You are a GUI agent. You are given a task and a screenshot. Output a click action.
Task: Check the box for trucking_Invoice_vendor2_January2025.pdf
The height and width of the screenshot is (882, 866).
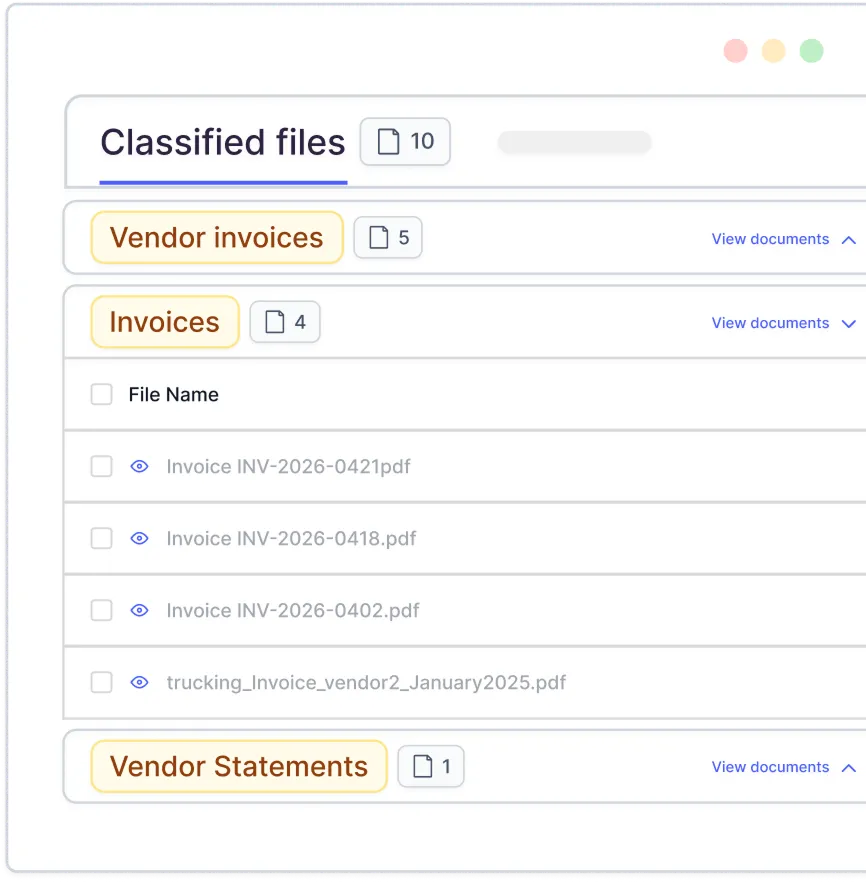point(102,682)
